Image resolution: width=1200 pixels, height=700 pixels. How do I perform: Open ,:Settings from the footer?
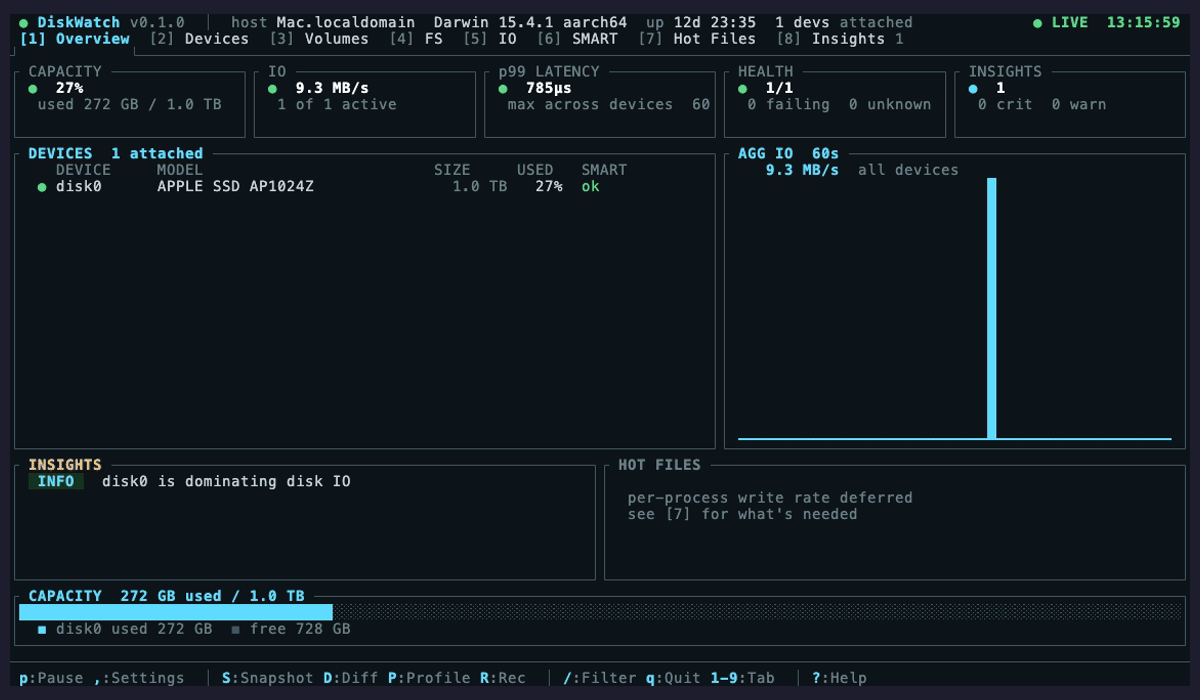[139, 678]
